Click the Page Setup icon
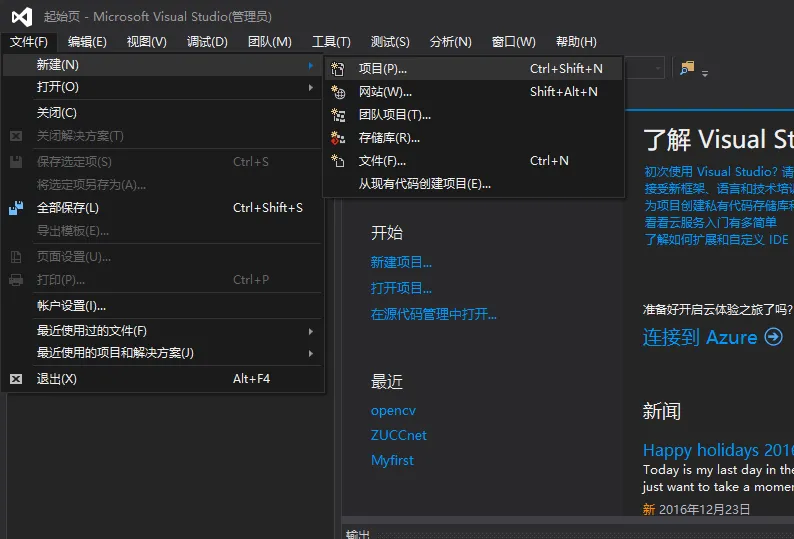Screen dimensions: 794x539 pyautogui.click(x=16, y=257)
